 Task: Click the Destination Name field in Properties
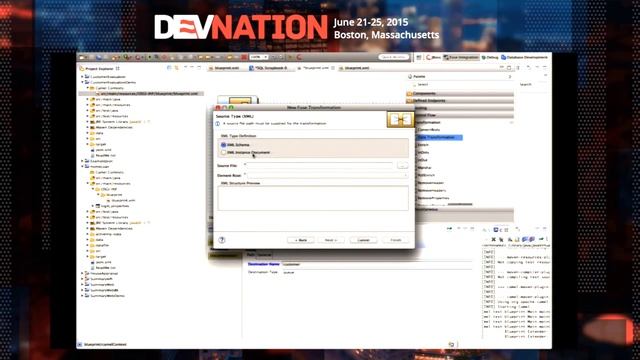pyautogui.click(x=378, y=264)
